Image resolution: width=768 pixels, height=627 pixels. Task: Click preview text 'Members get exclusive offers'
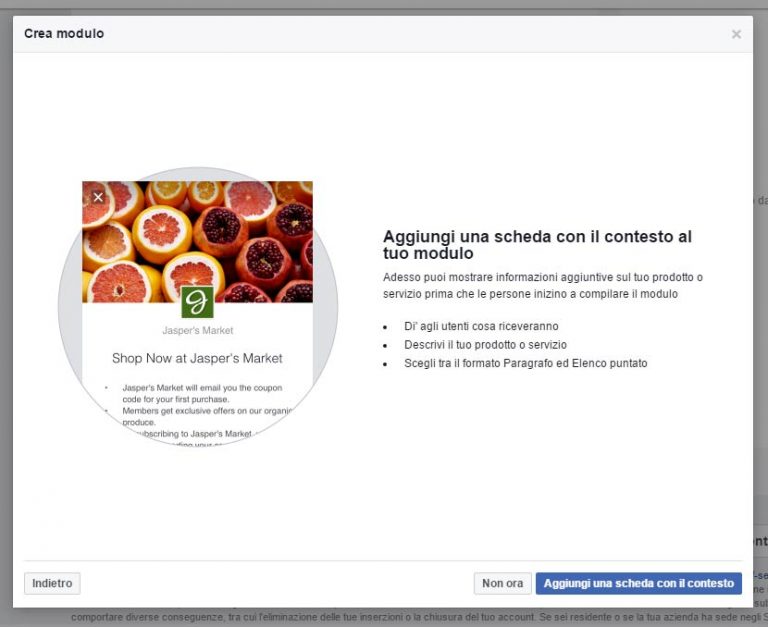208,416
